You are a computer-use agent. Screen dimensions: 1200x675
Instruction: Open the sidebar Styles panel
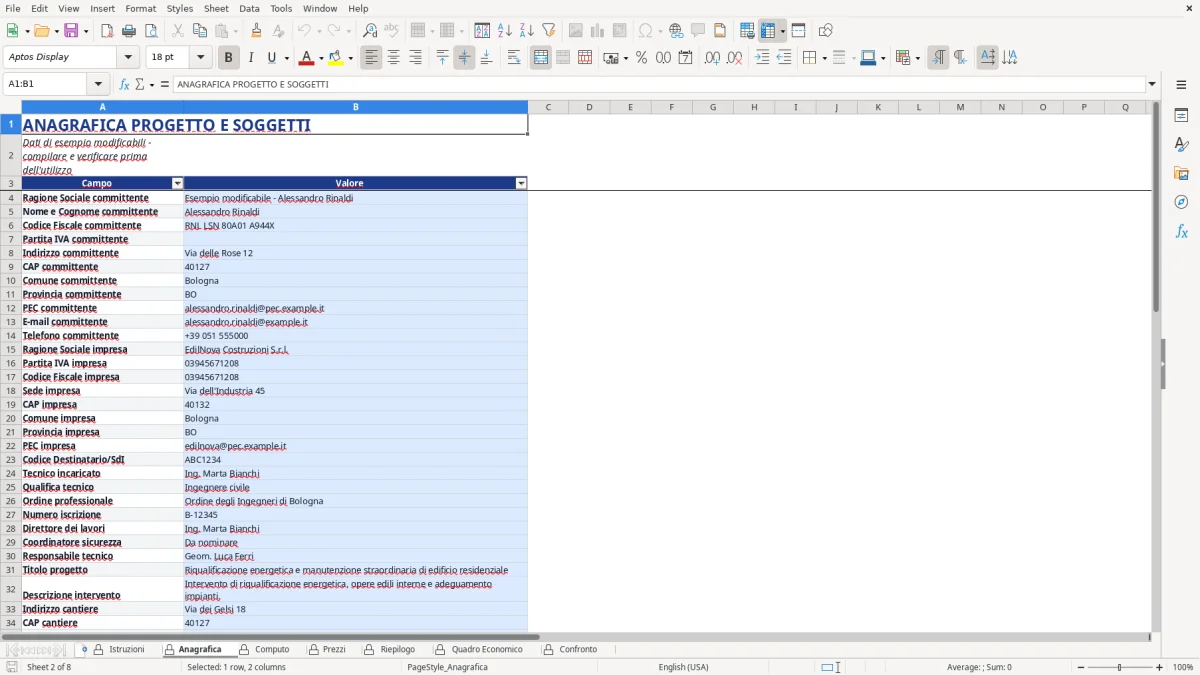click(x=1181, y=144)
